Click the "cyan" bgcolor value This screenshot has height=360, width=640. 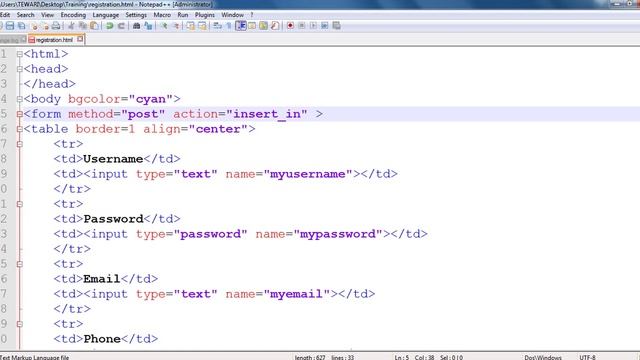point(151,99)
